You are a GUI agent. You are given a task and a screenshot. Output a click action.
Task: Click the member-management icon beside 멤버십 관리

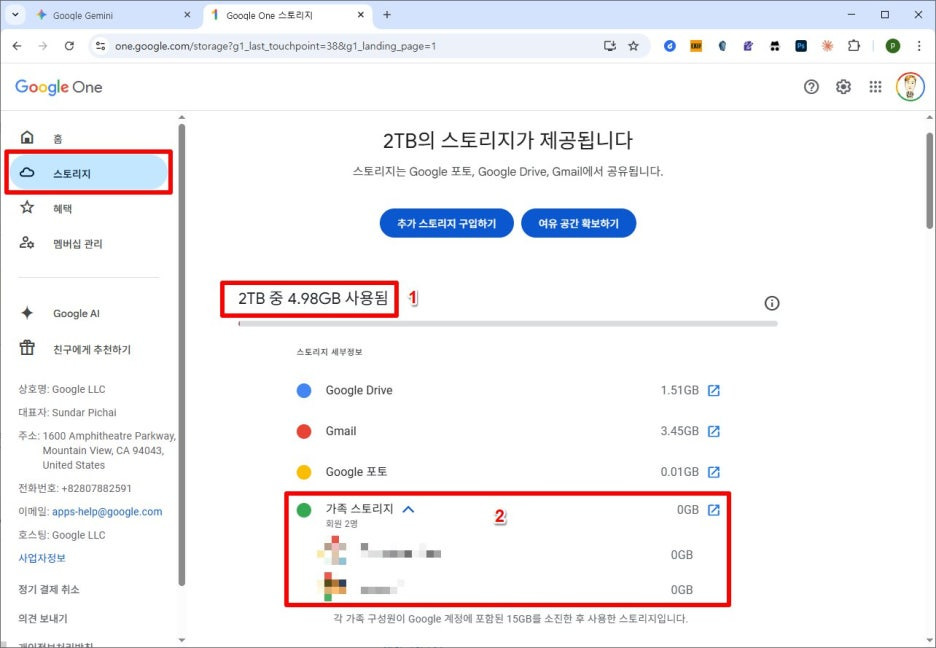point(27,243)
